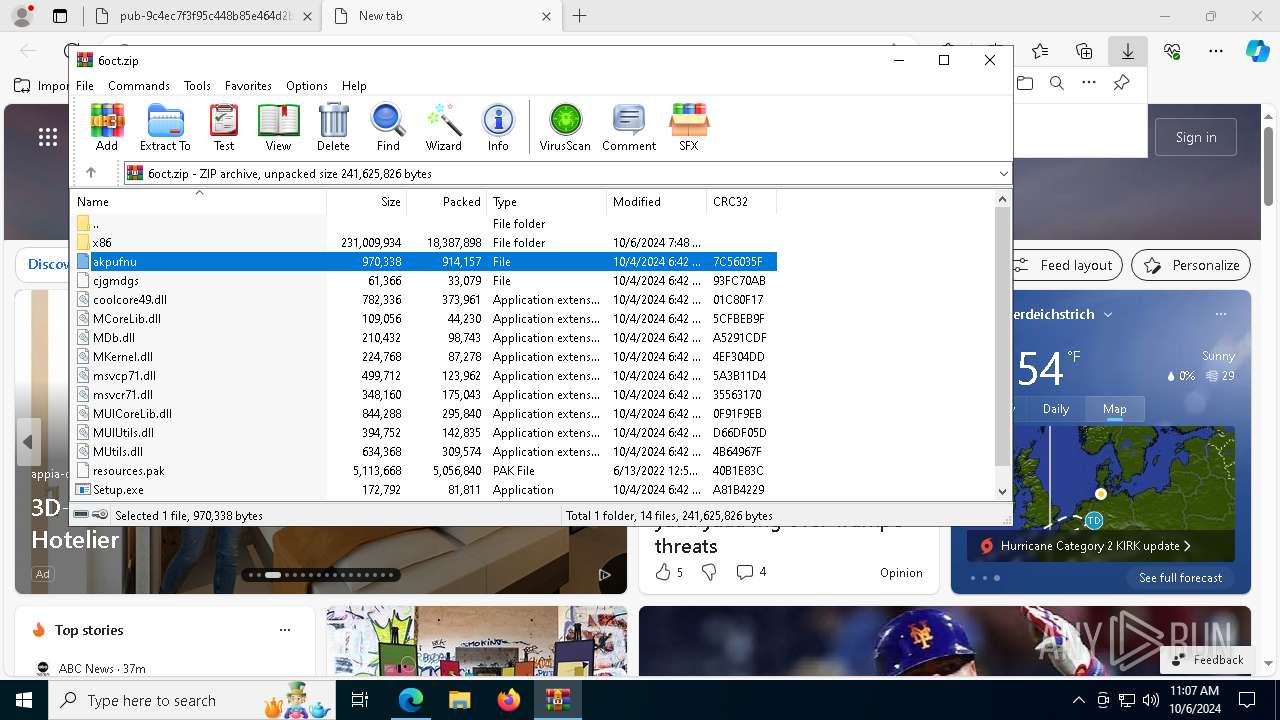This screenshot has height=720, width=1280.
Task: Launch the Wizard tool
Action: (x=443, y=127)
